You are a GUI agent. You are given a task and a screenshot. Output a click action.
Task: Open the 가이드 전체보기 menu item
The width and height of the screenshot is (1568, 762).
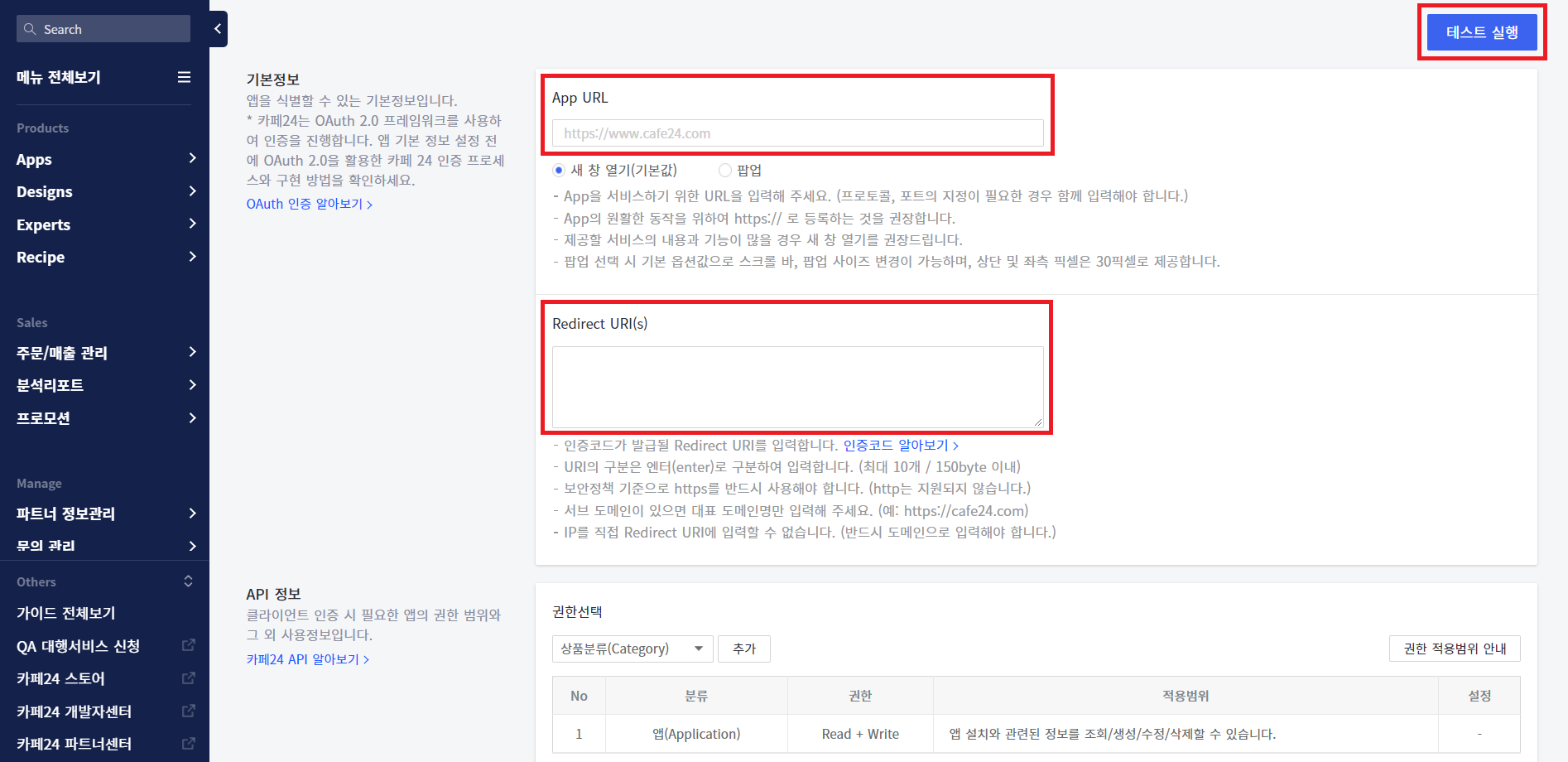pos(66,614)
